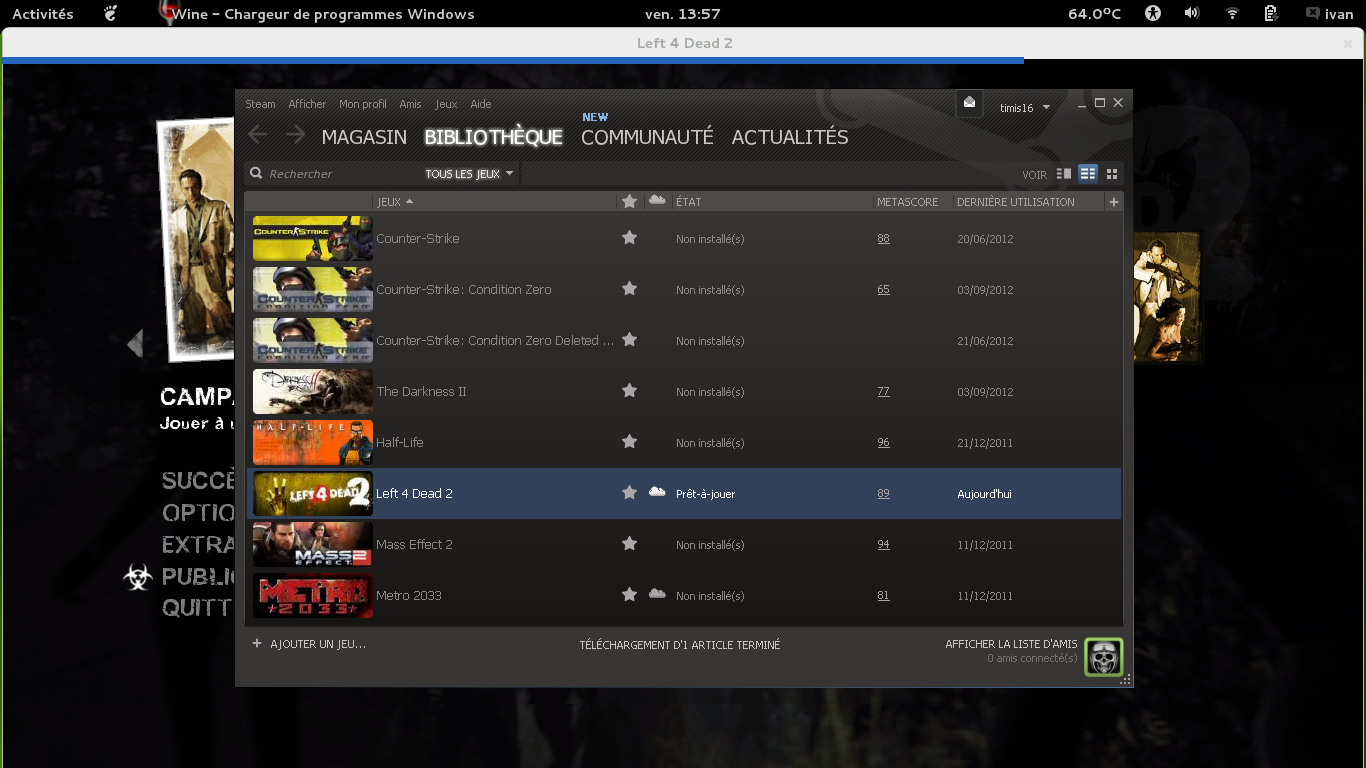Switch to list view icon
The width and height of the screenshot is (1366, 768).
tap(1088, 174)
